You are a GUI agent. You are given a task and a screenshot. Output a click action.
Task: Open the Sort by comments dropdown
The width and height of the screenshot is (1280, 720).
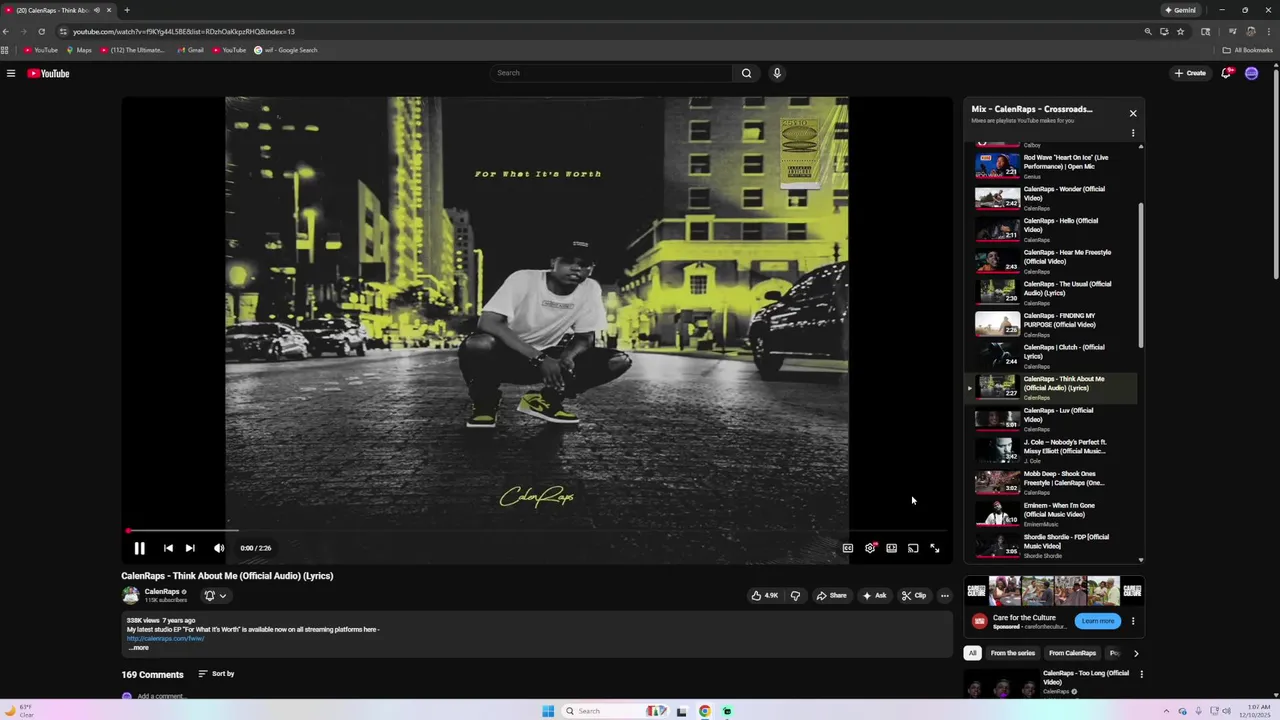point(216,674)
